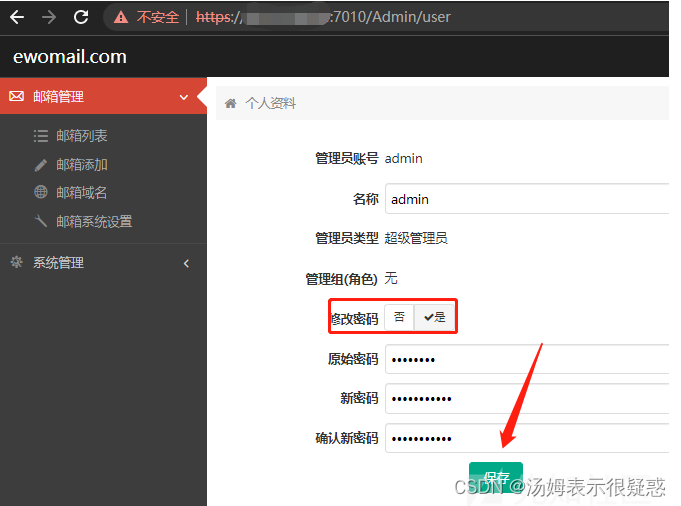Click the gear icon beside 系统管理
Screen dimensions: 681x506
coord(16,262)
